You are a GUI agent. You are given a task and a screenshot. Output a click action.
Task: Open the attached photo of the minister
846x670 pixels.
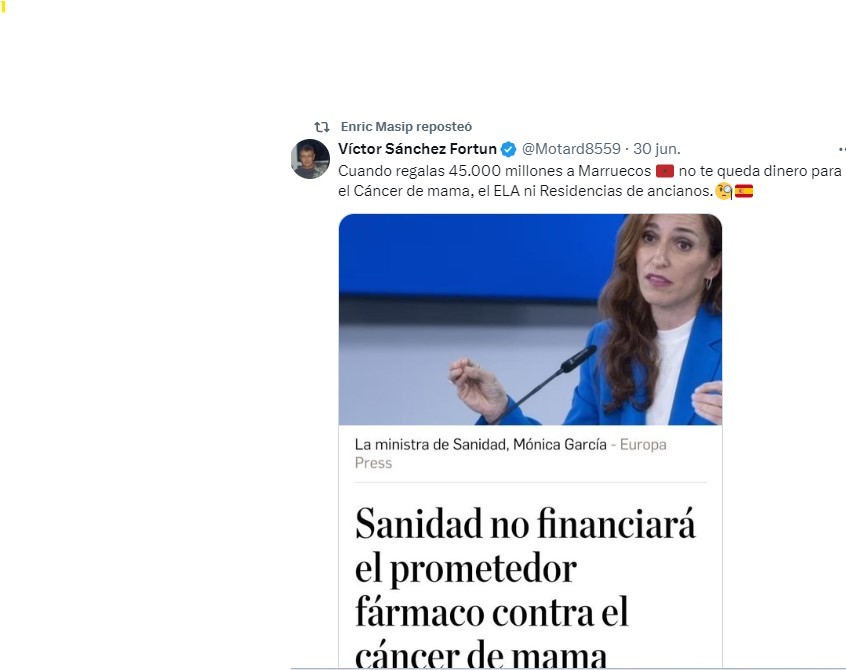click(x=530, y=319)
